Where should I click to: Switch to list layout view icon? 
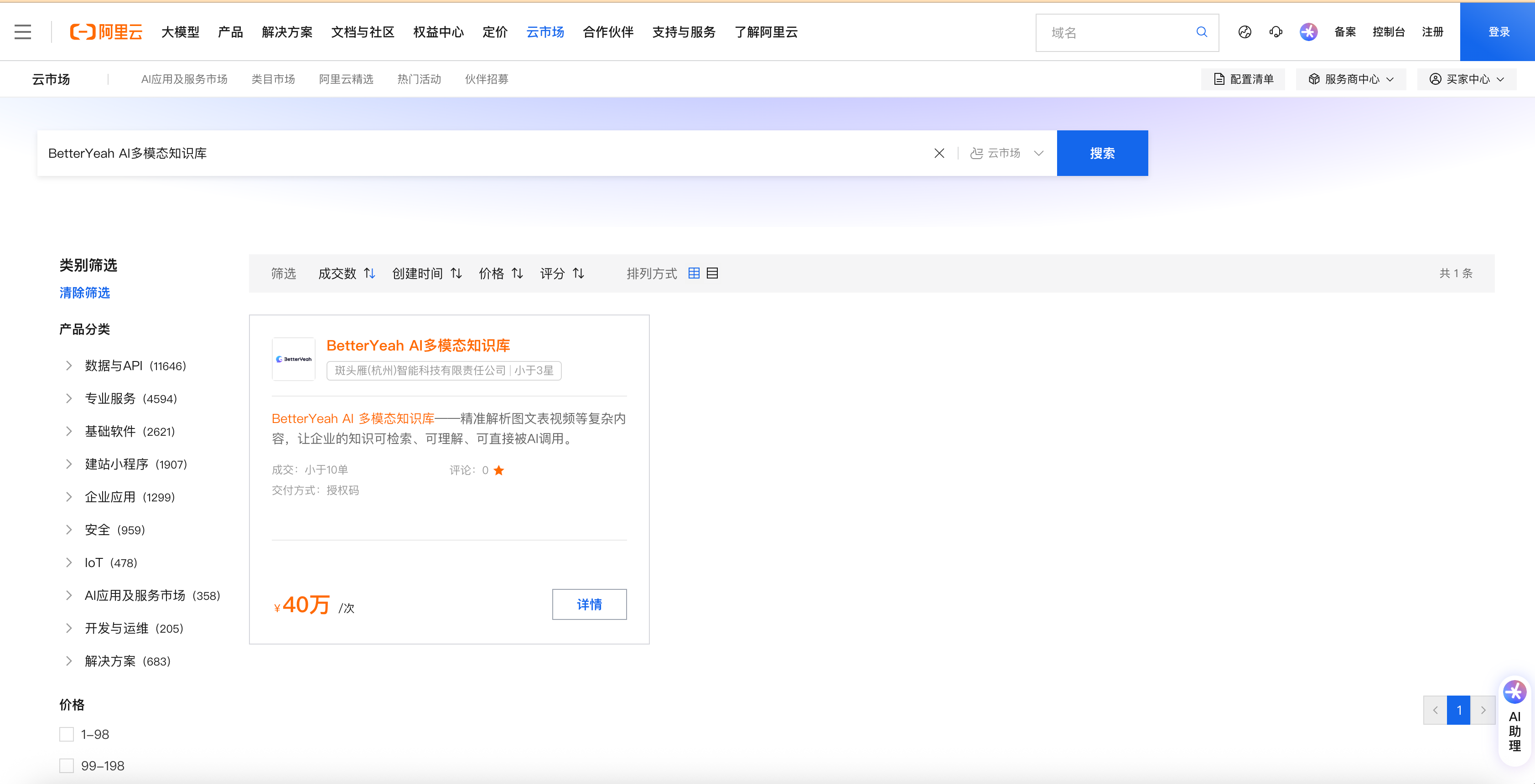(712, 273)
